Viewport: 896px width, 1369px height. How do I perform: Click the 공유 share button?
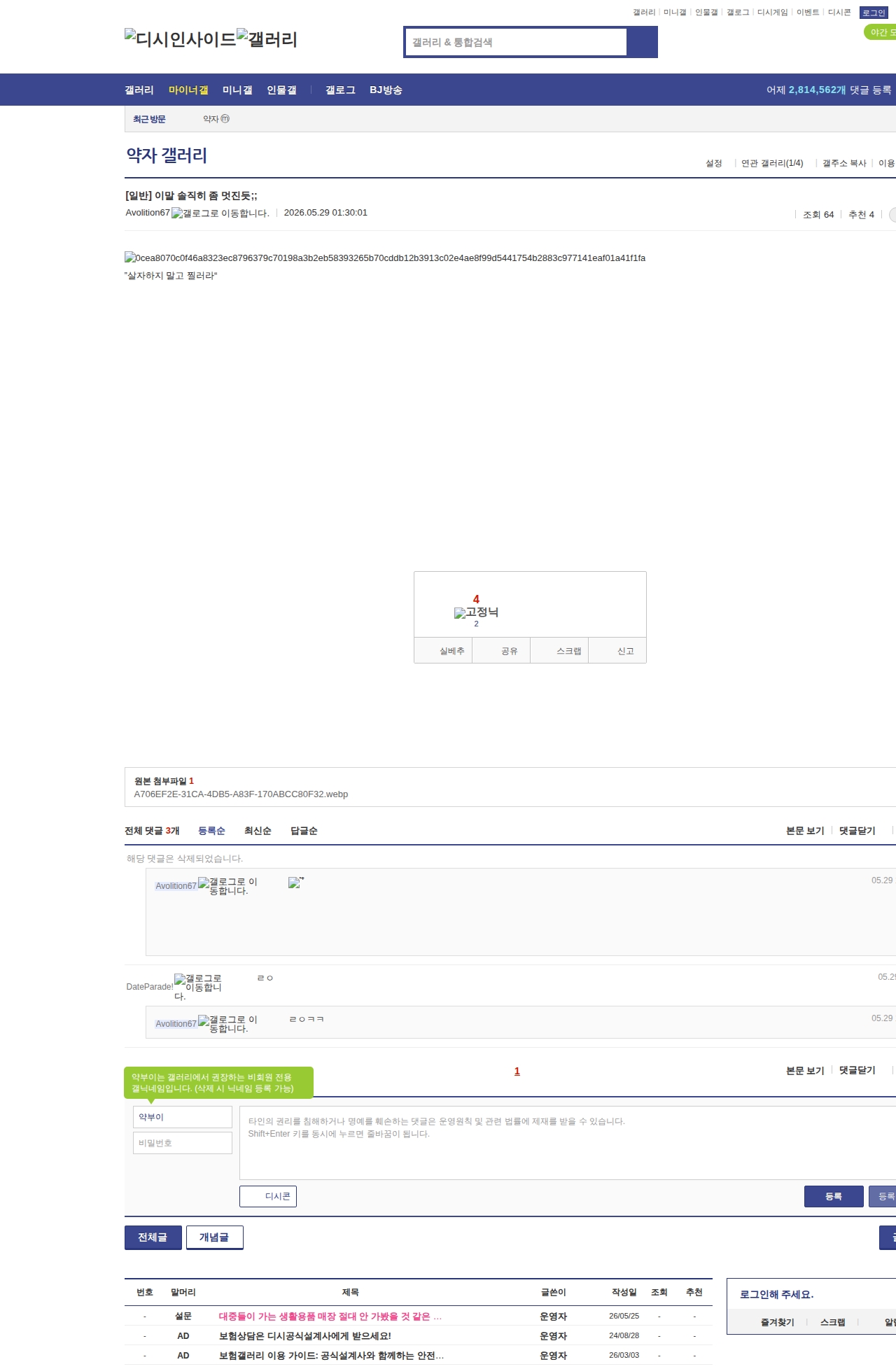501,650
